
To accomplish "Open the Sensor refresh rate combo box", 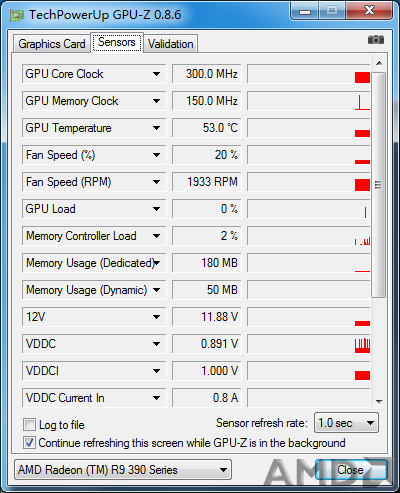I will (x=346, y=423).
